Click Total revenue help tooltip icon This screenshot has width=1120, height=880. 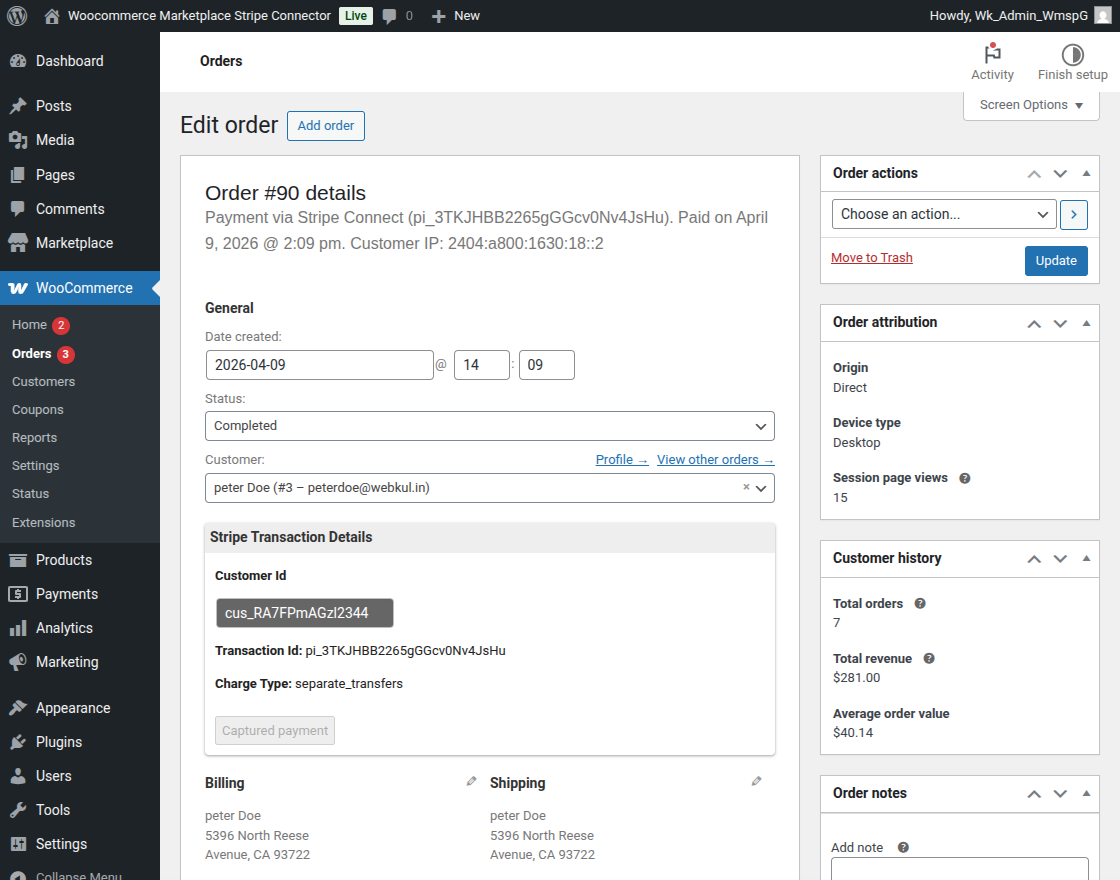tap(929, 659)
